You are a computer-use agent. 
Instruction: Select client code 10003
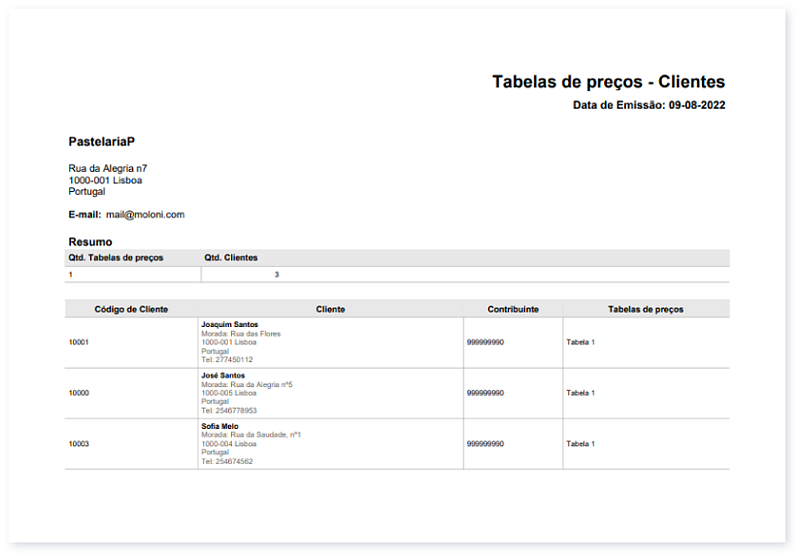coord(79,444)
